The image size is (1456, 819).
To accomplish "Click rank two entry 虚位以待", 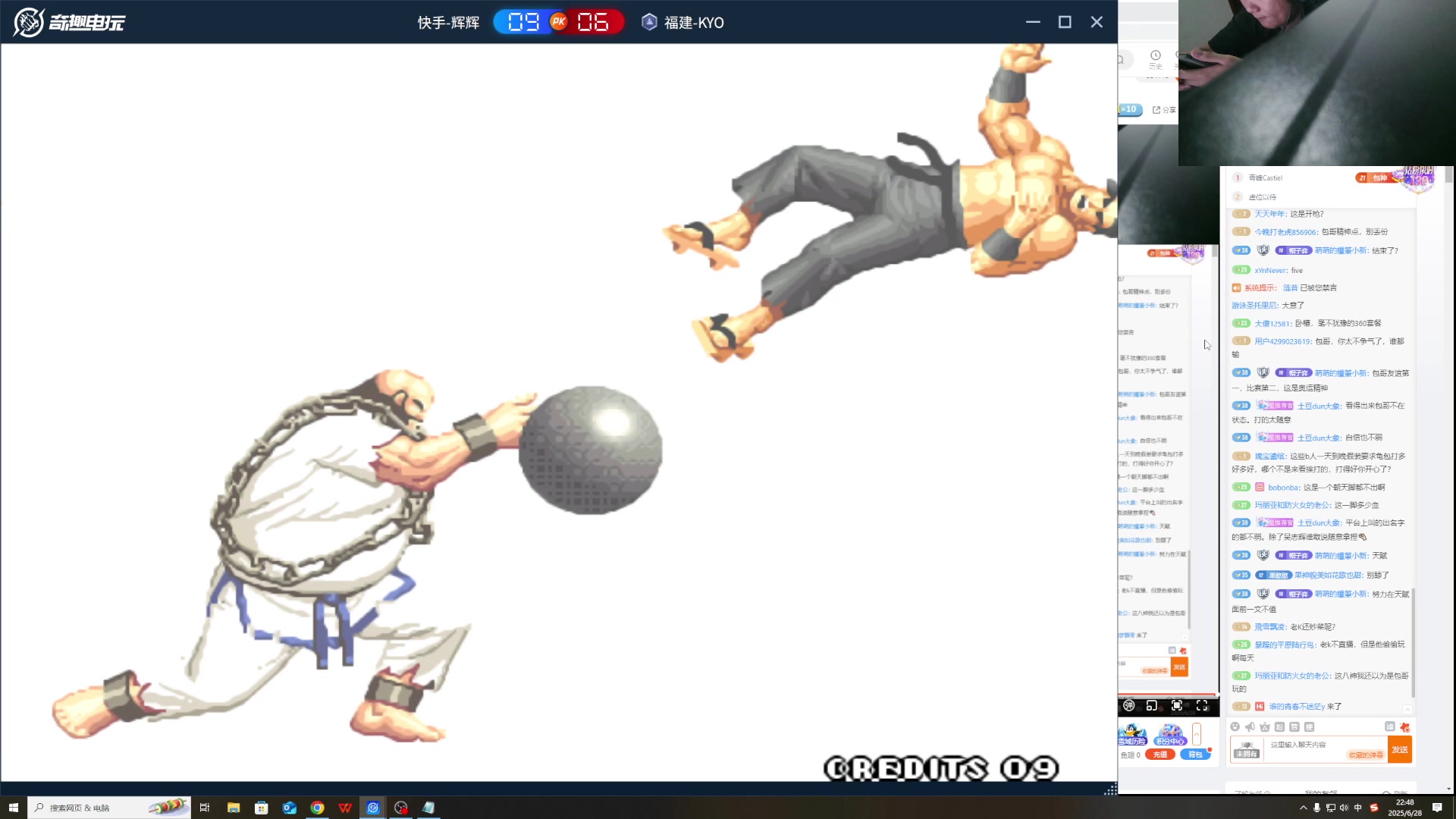I will click(1262, 196).
